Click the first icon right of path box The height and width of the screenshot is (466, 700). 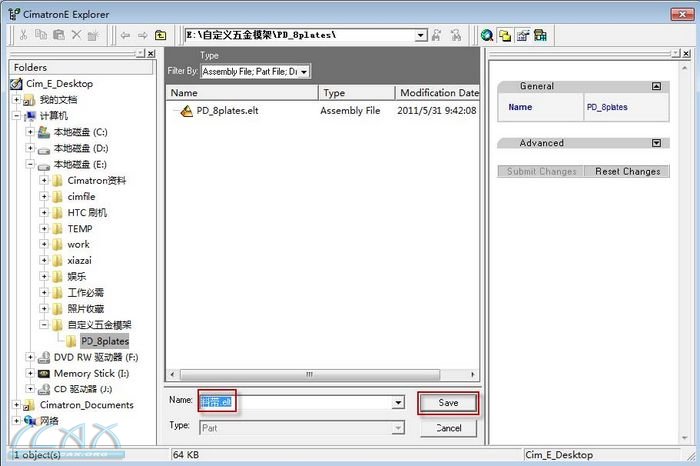point(437,35)
